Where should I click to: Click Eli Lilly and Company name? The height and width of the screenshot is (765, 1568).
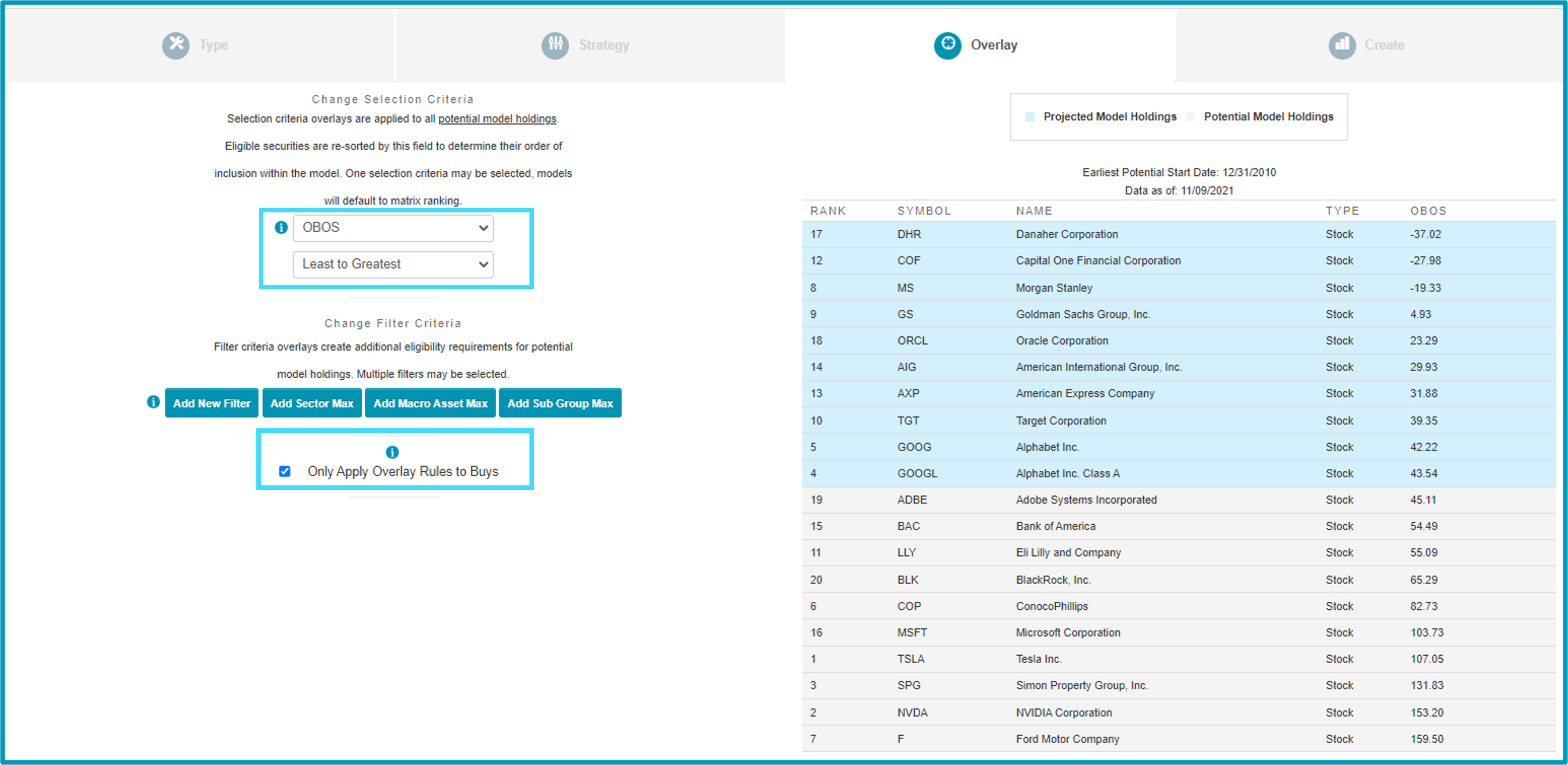[x=1068, y=553]
